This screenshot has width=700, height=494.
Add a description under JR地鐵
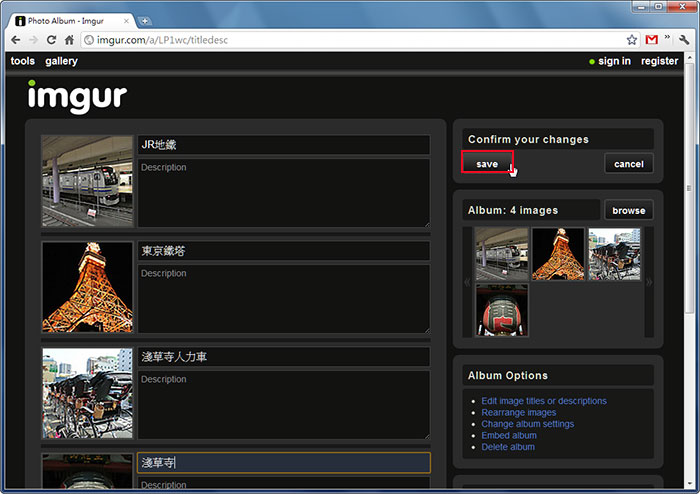[x=284, y=193]
